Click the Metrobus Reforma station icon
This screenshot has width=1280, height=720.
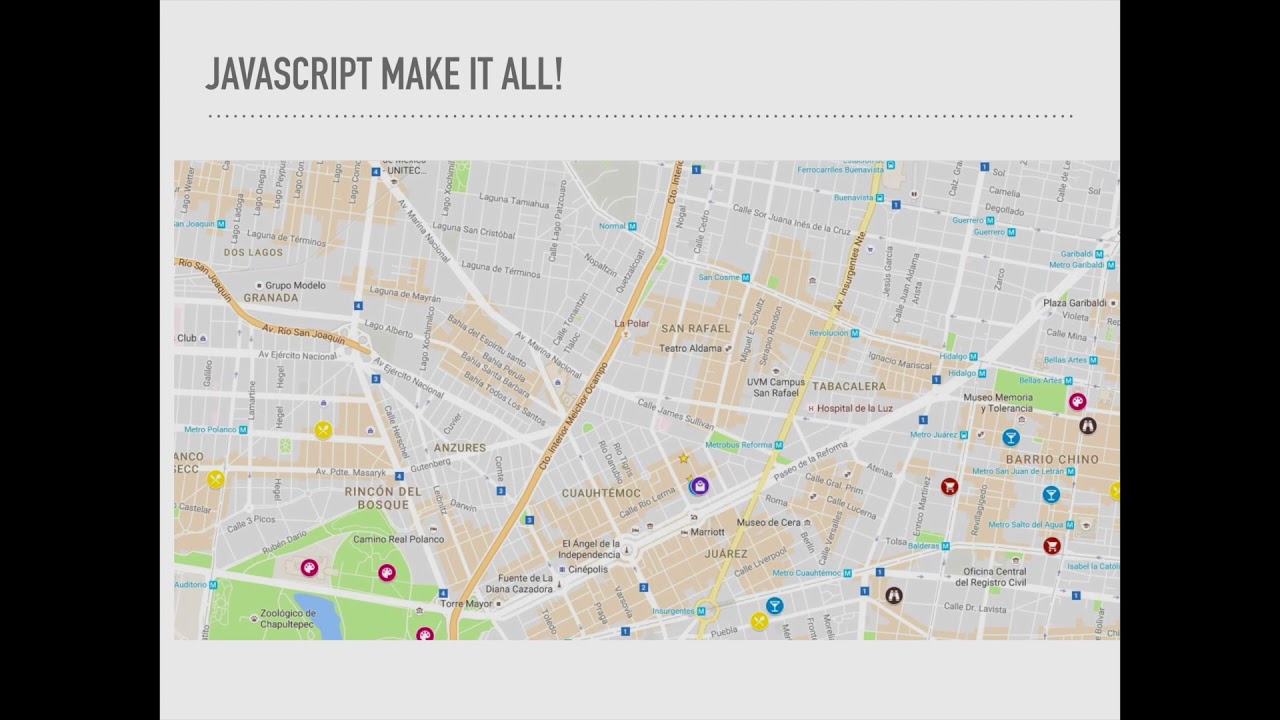[778, 444]
